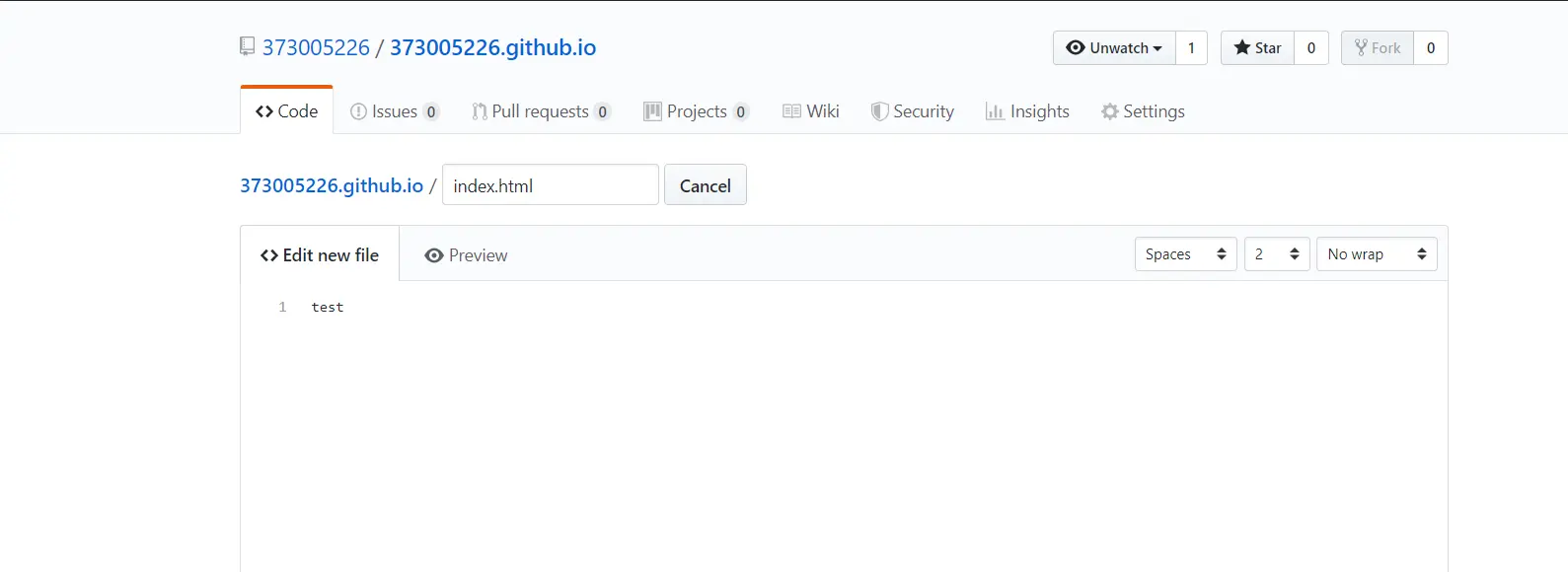This screenshot has width=1568, height=572.
Task: Open the No wrap mode dropdown
Action: pyautogui.click(x=1377, y=254)
